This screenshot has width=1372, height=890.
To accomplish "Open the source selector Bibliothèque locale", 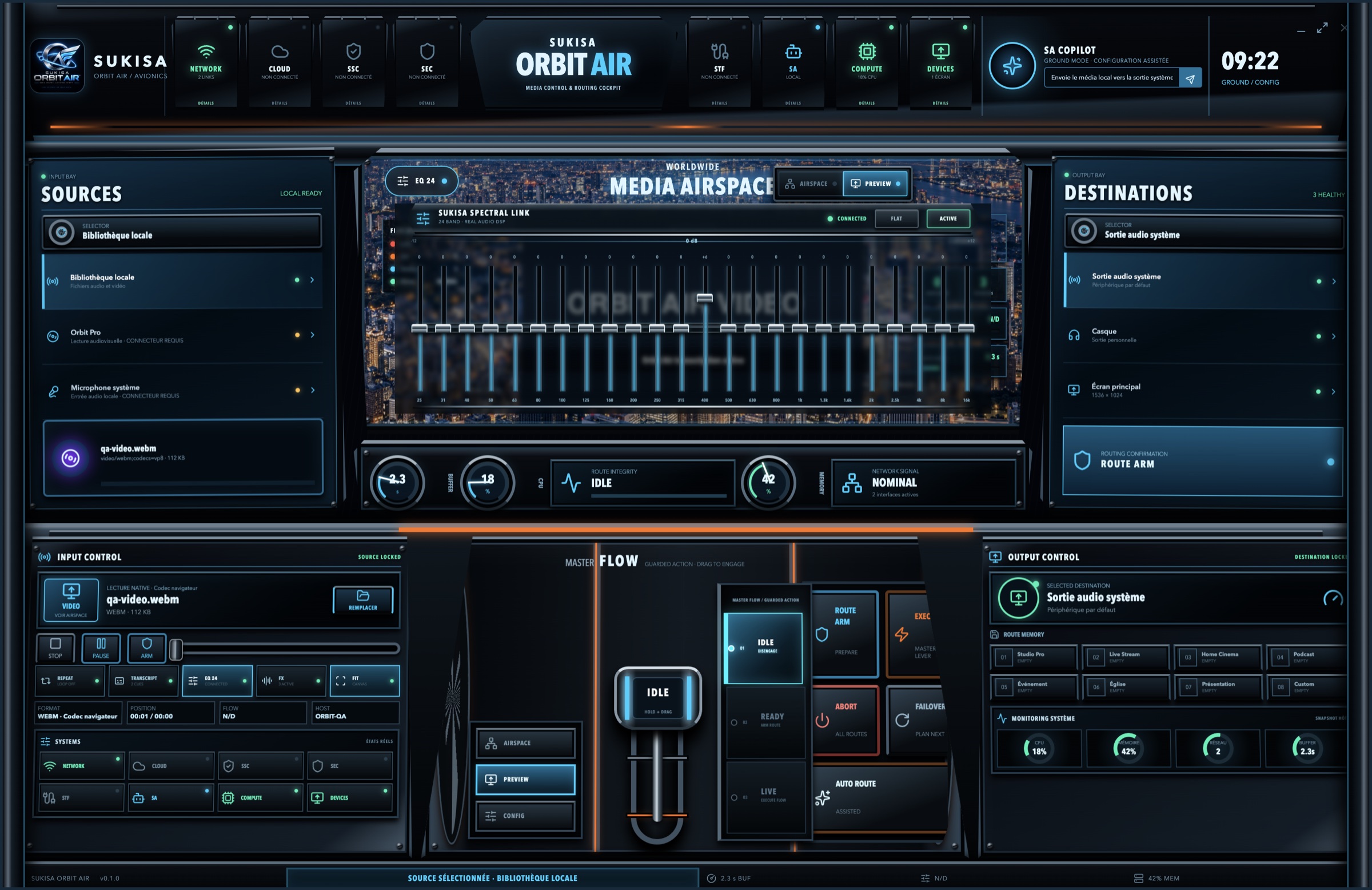I will (x=182, y=231).
